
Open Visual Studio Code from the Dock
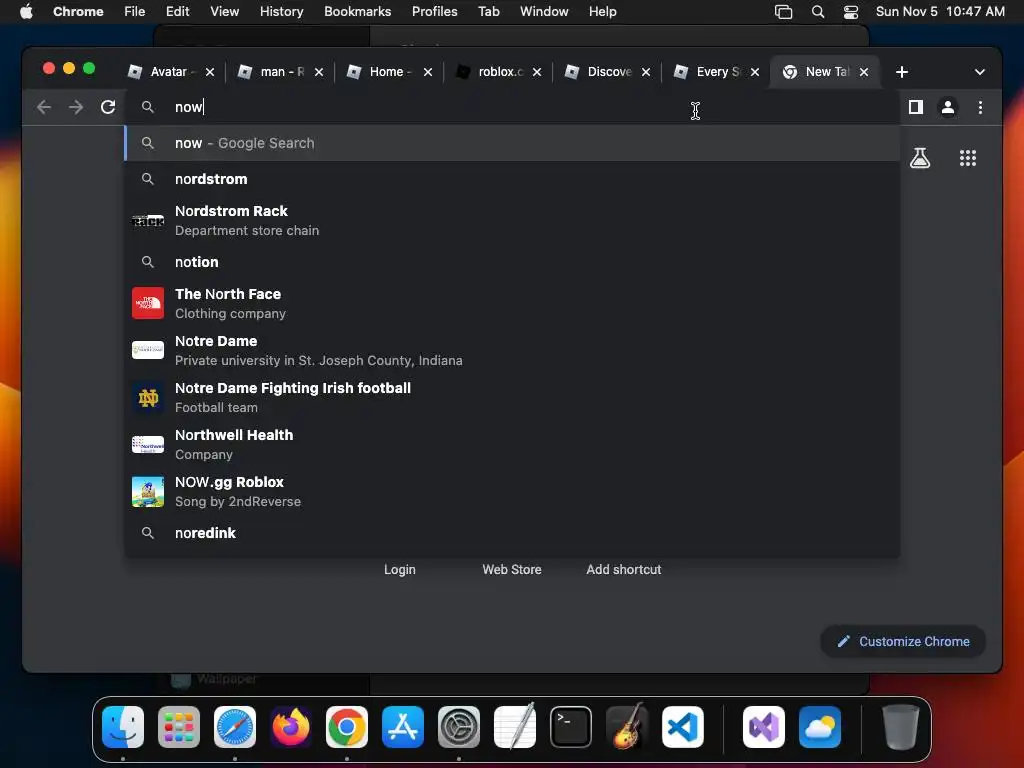[x=682, y=727]
